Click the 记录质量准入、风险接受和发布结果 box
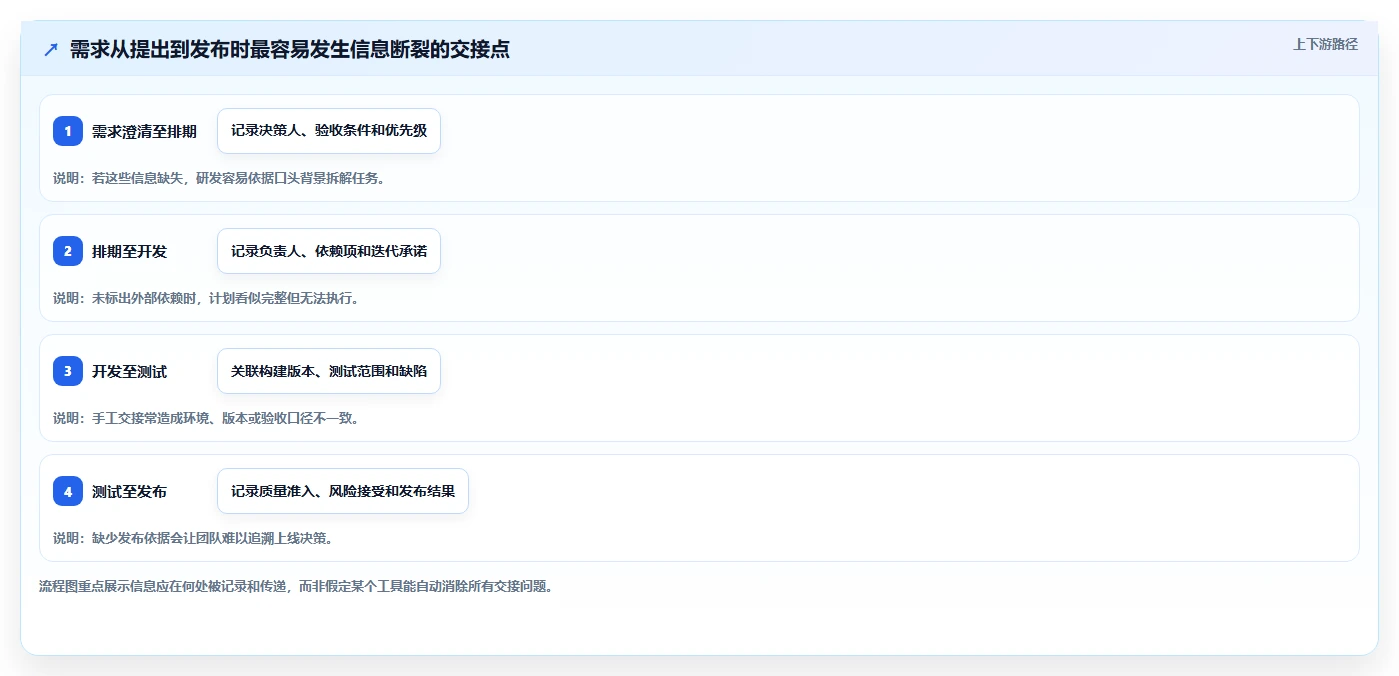Viewport: 1399px width, 676px height. (x=343, y=491)
